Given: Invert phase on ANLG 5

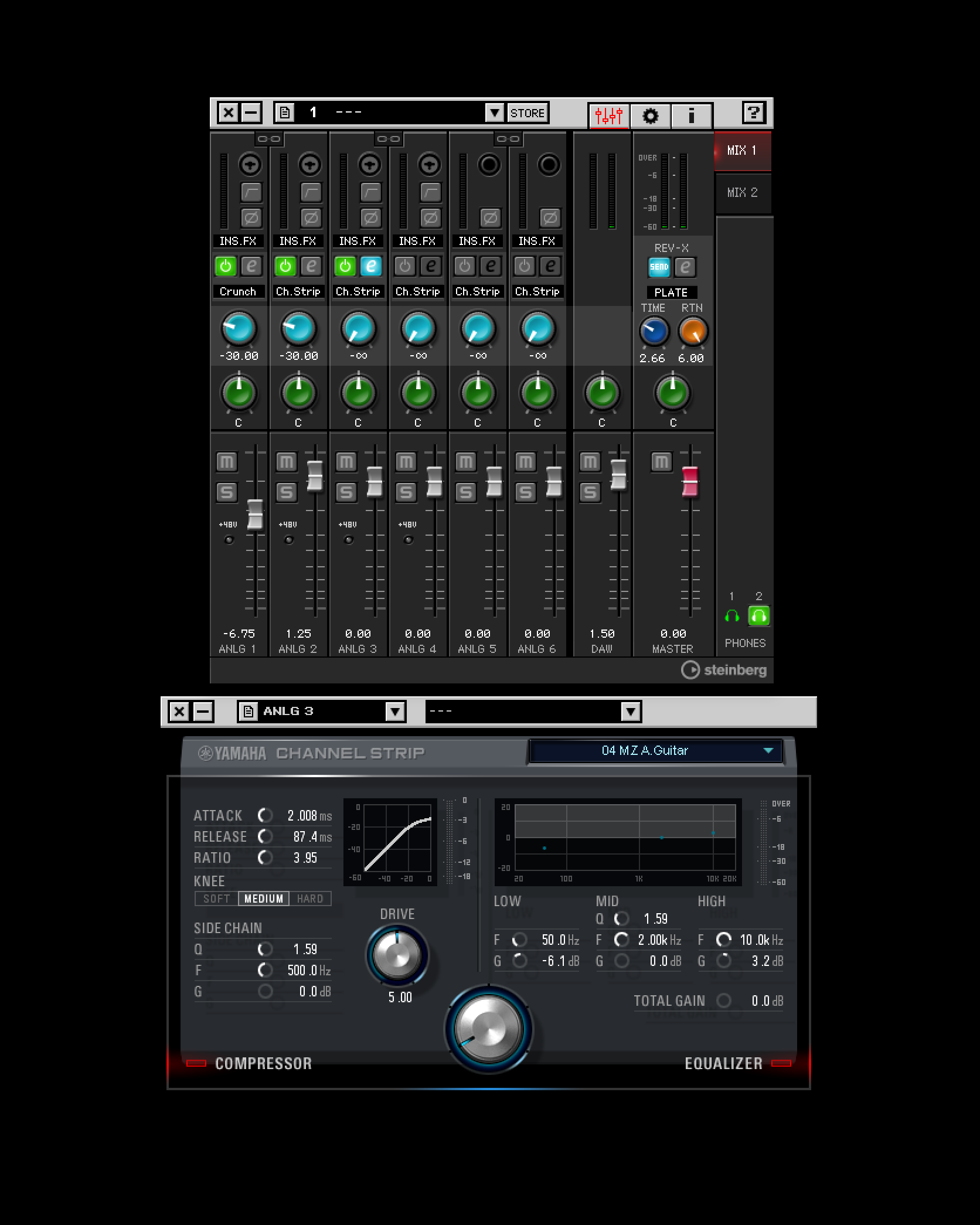Looking at the screenshot, I should 491,218.
